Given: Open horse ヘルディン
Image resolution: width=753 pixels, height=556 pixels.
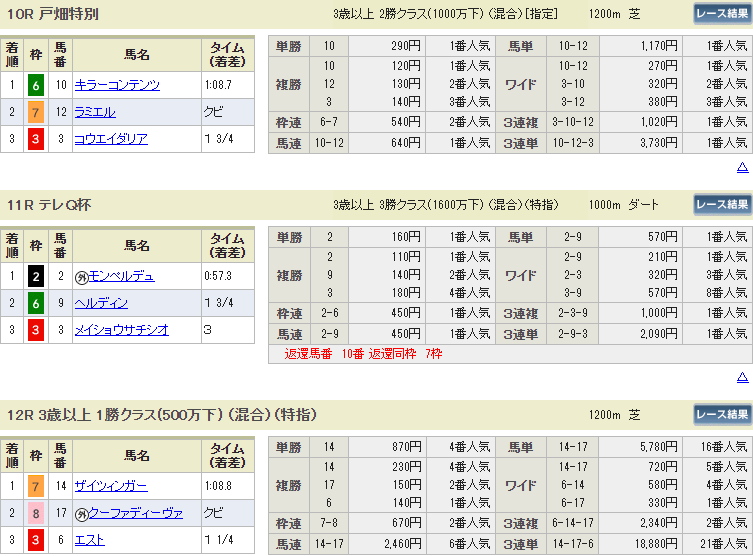Looking at the screenshot, I should (101, 303).
